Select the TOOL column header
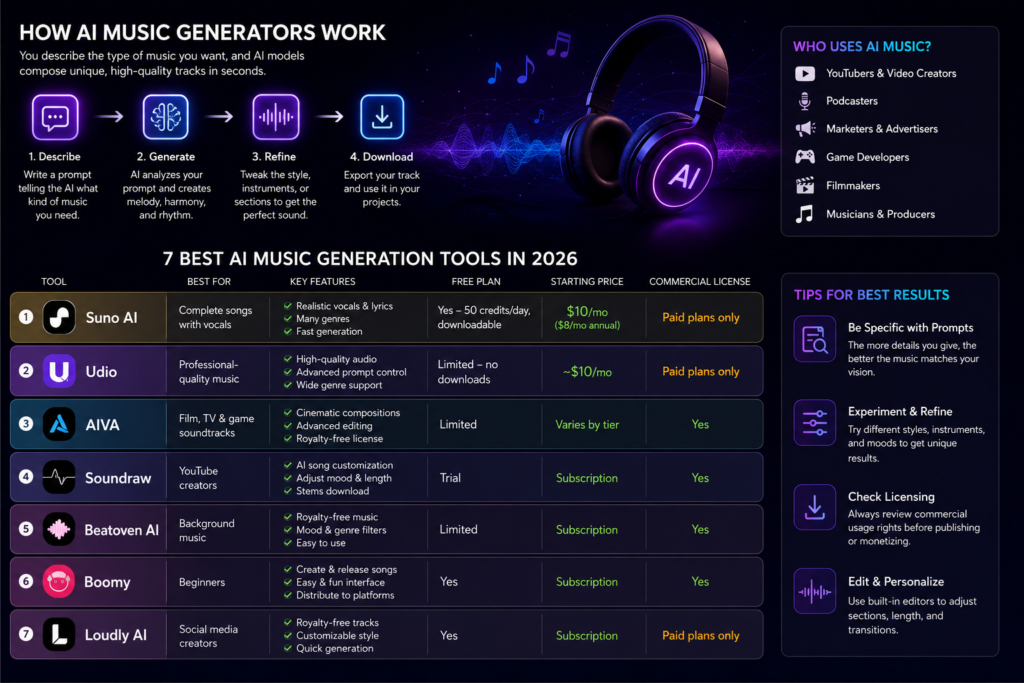This screenshot has width=1024, height=683. (x=54, y=281)
